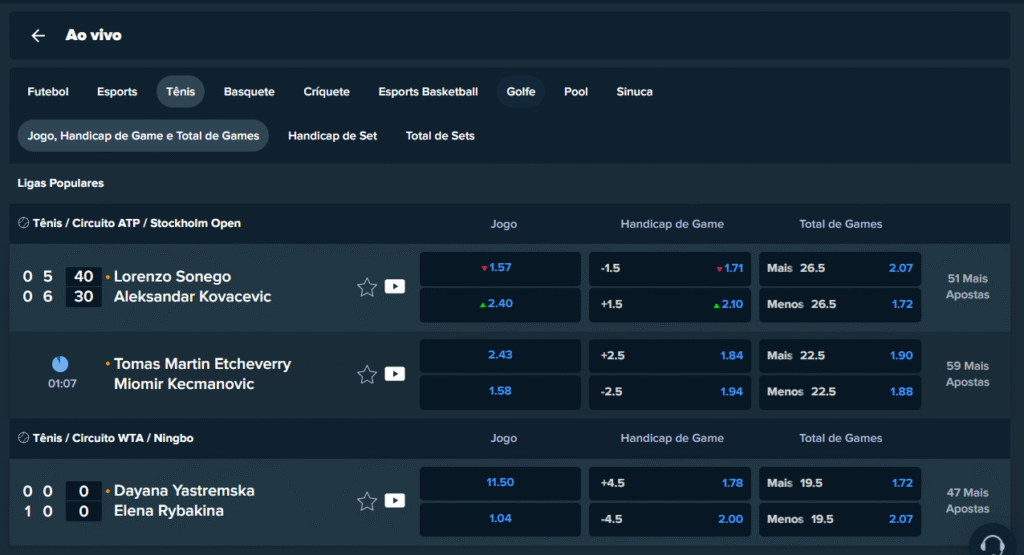Switch to the Futebol tab
This screenshot has height=555, width=1024.
click(x=48, y=91)
